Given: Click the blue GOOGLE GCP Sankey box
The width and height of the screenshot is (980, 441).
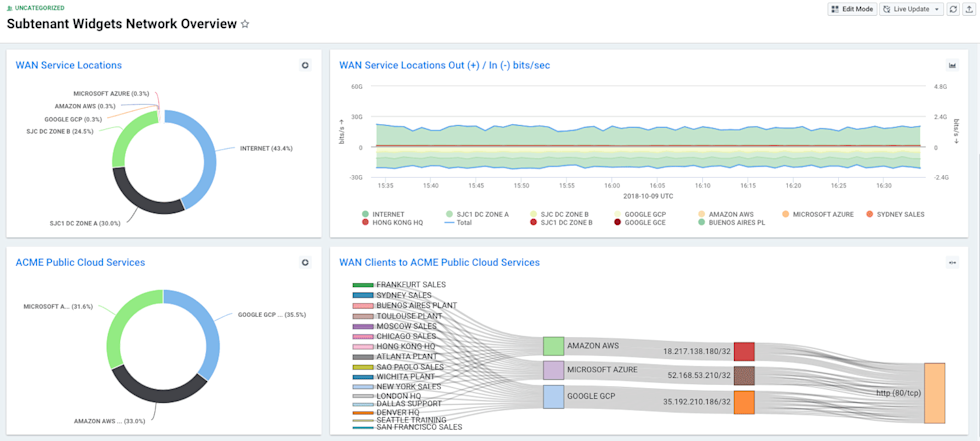Looking at the screenshot, I should [553, 397].
